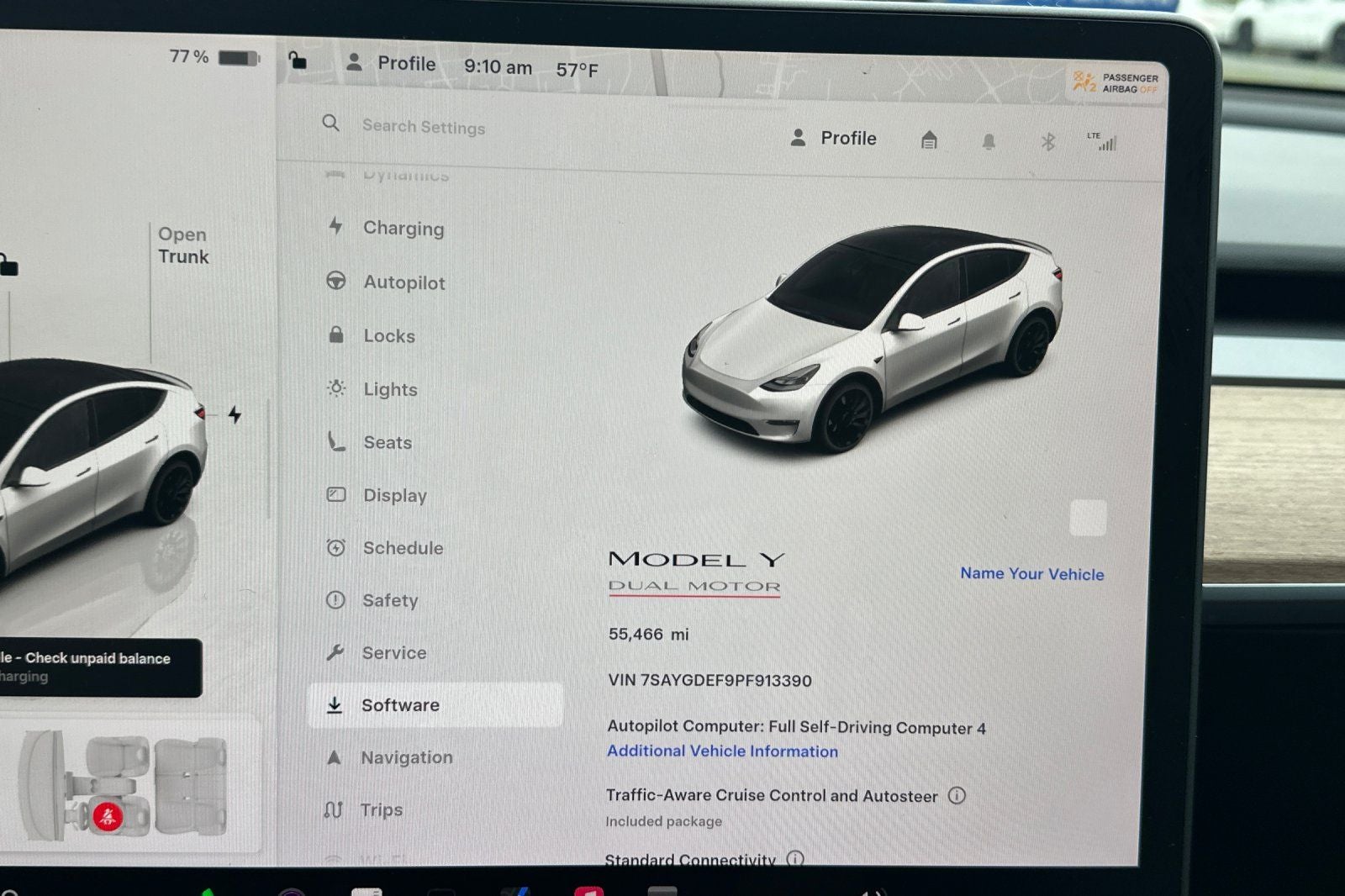The height and width of the screenshot is (896, 1345).
Task: Tap the Software download arrow icon
Action: coord(335,704)
